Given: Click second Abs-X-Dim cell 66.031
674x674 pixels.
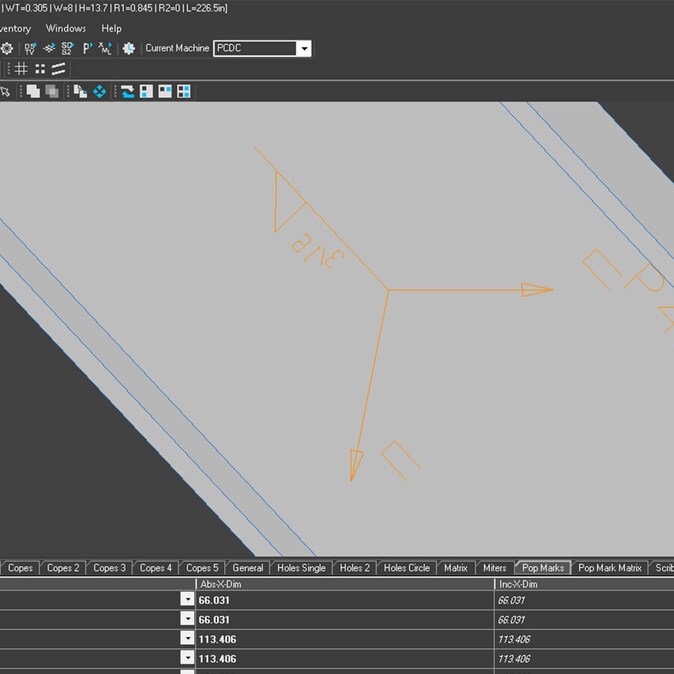Looking at the screenshot, I should (345, 619).
